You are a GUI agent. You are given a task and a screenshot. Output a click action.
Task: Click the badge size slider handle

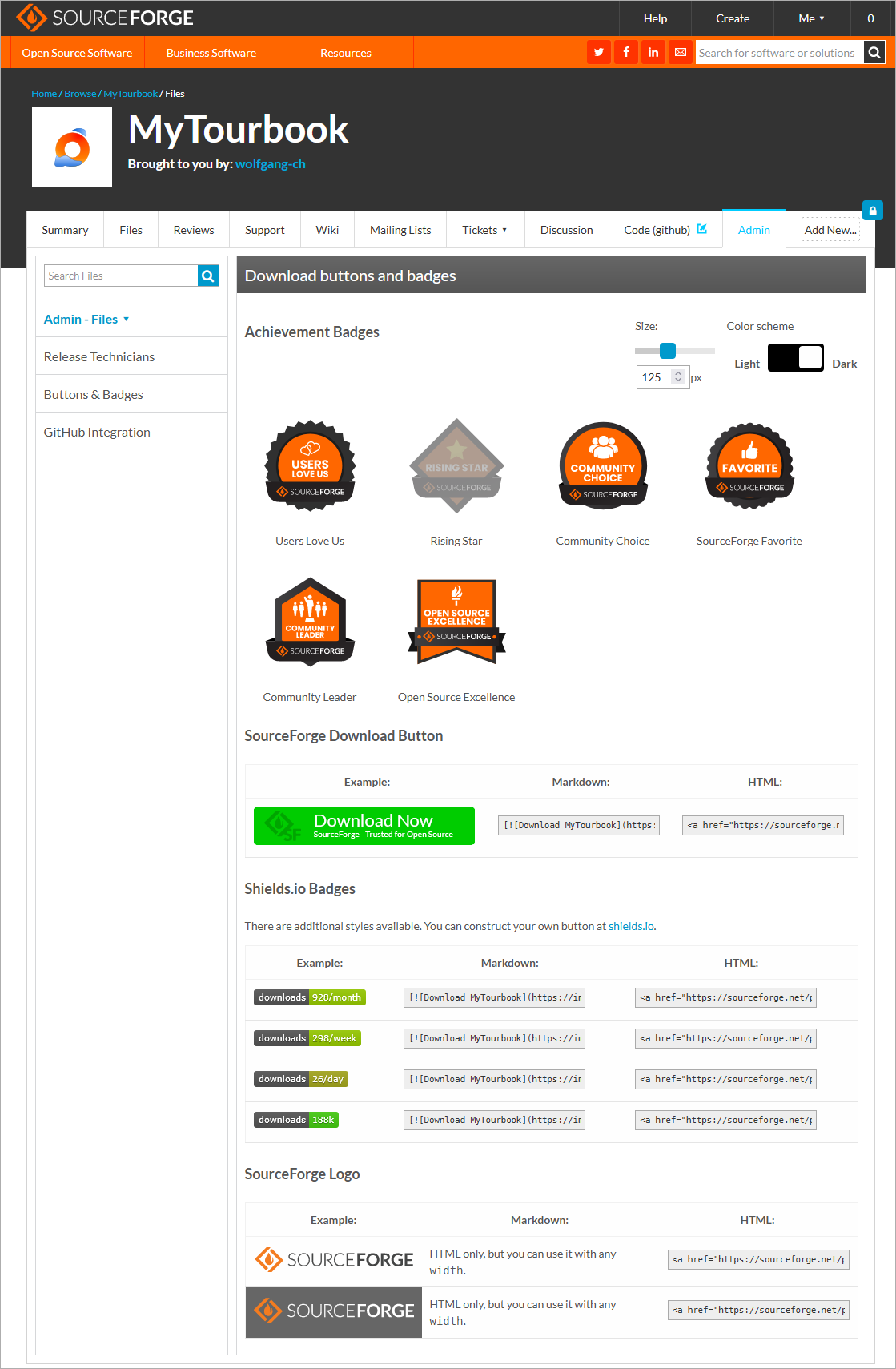pyautogui.click(x=668, y=351)
